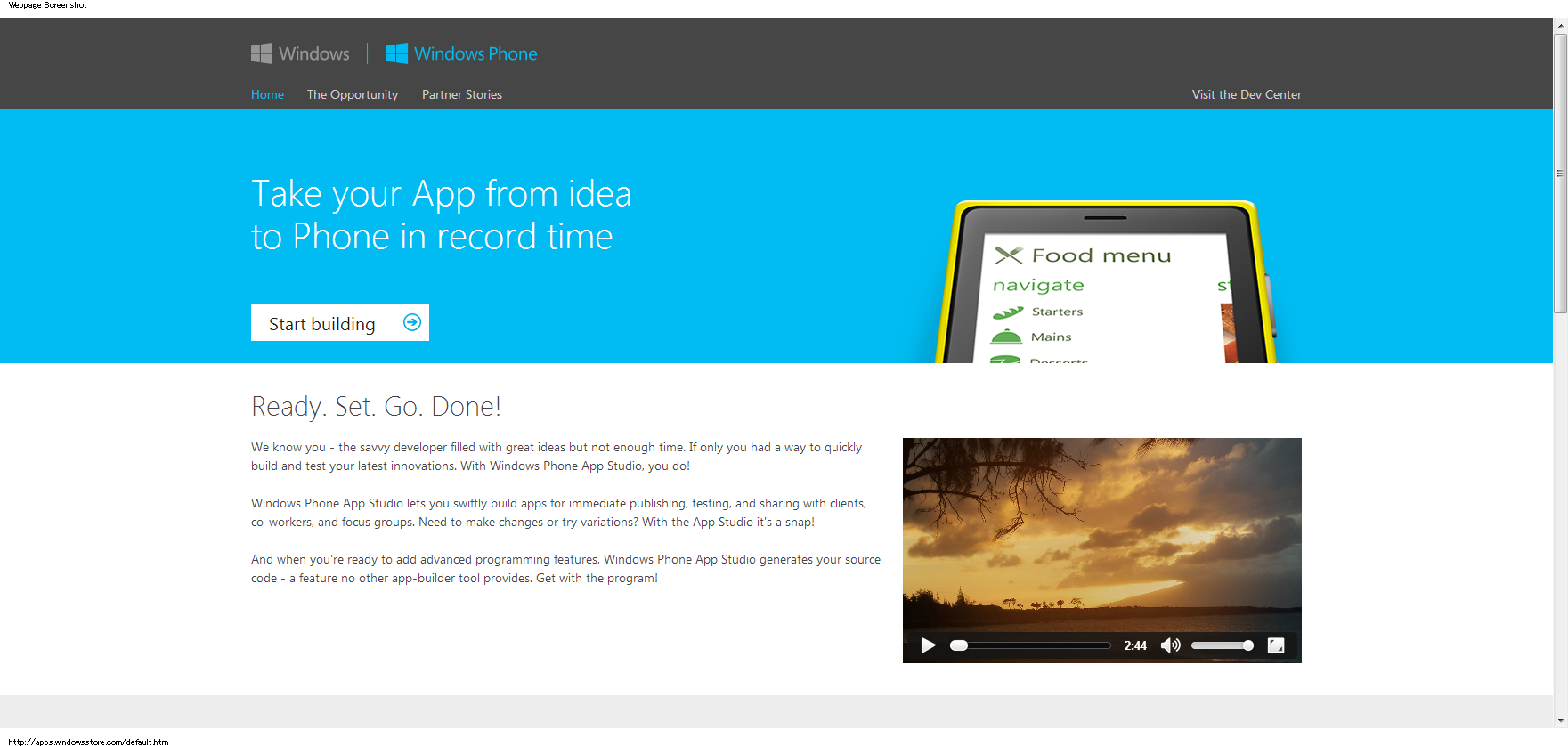Viewport: 1568px width, 746px height.
Task: Click the Food menu phone image
Action: (1104, 282)
